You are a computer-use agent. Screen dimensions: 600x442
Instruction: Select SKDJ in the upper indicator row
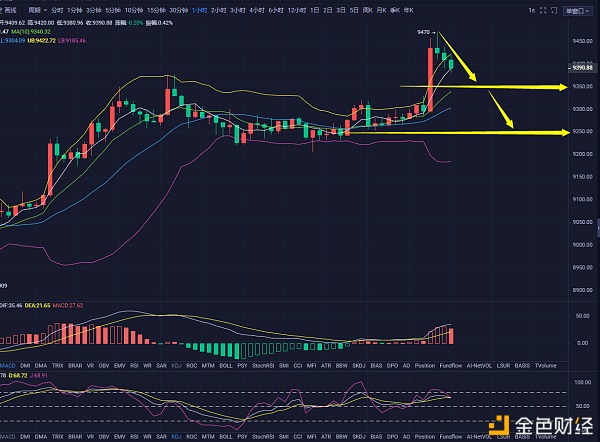359,365
